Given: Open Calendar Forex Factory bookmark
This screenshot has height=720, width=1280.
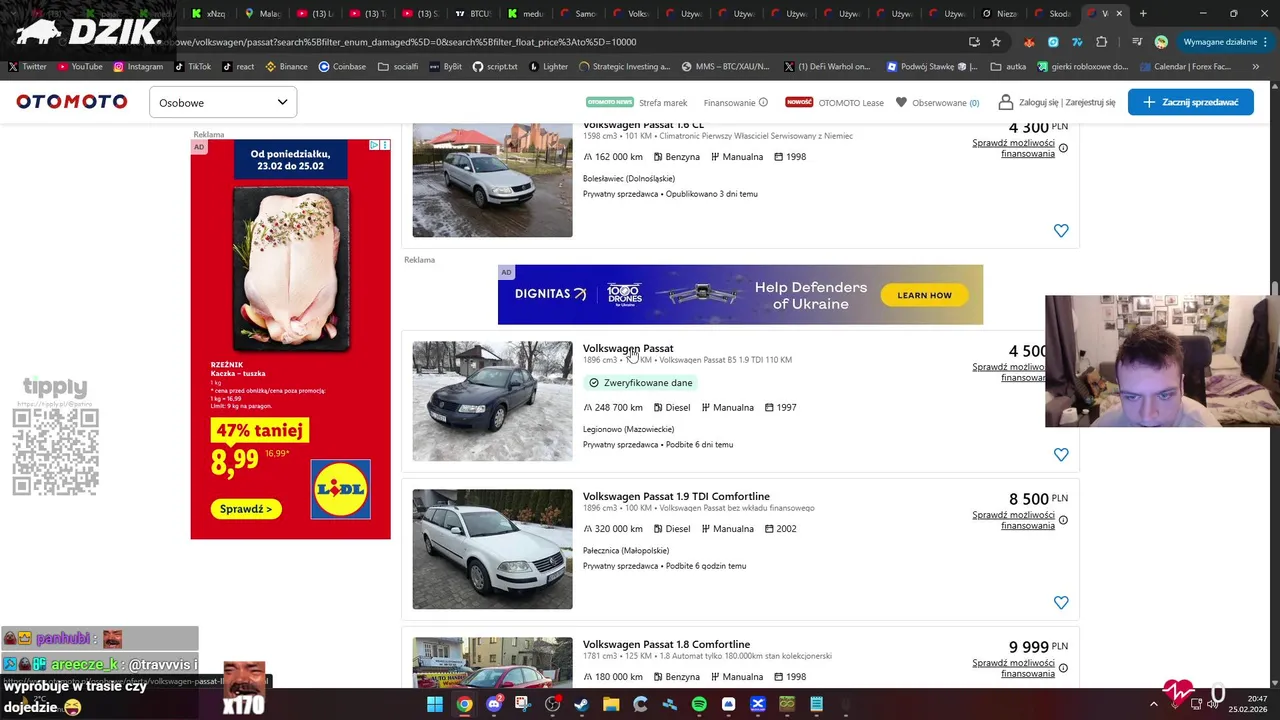Looking at the screenshot, I should 1184,67.
